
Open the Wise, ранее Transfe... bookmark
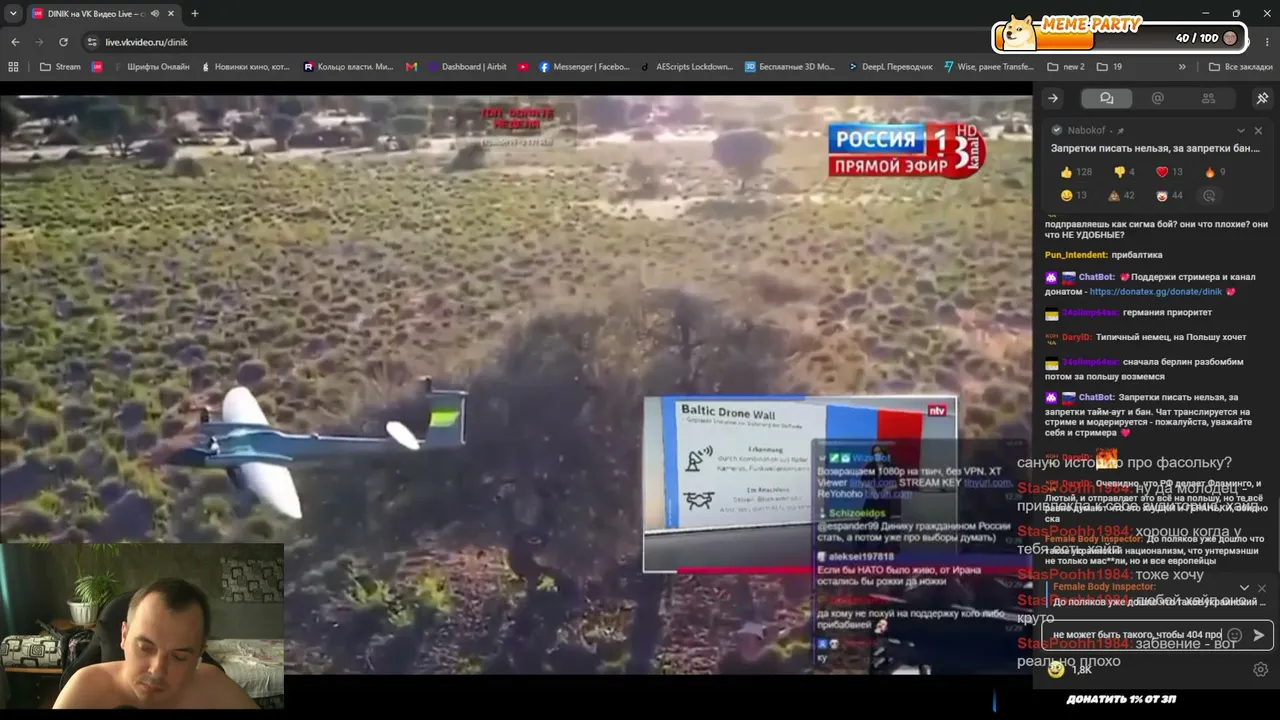[989, 67]
